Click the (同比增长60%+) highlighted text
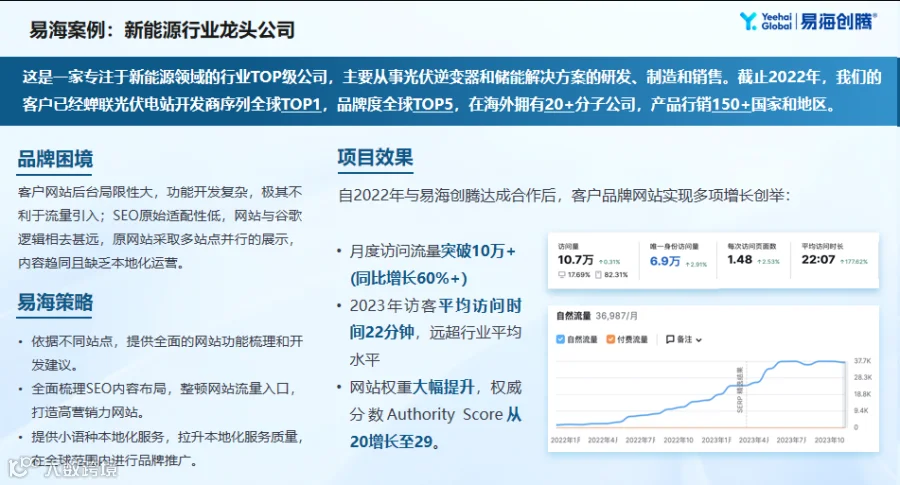The height and width of the screenshot is (485, 900). coord(409,278)
